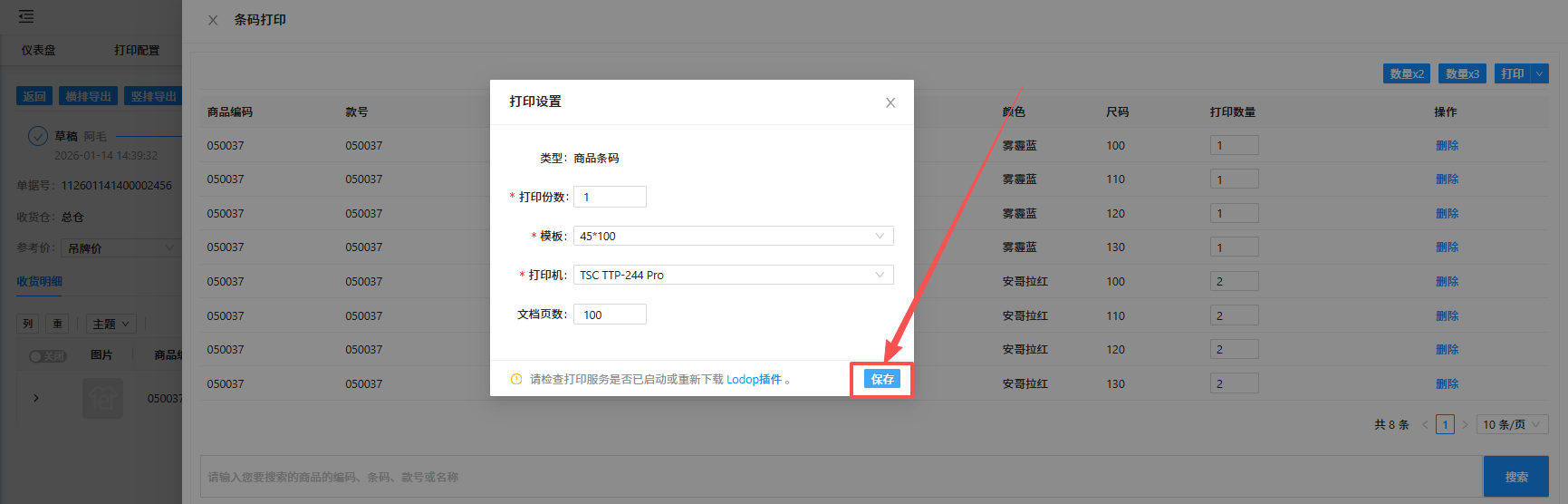Image resolution: width=1568 pixels, height=504 pixels.
Task: Click the product thumbnail image placeholder
Action: point(102,398)
